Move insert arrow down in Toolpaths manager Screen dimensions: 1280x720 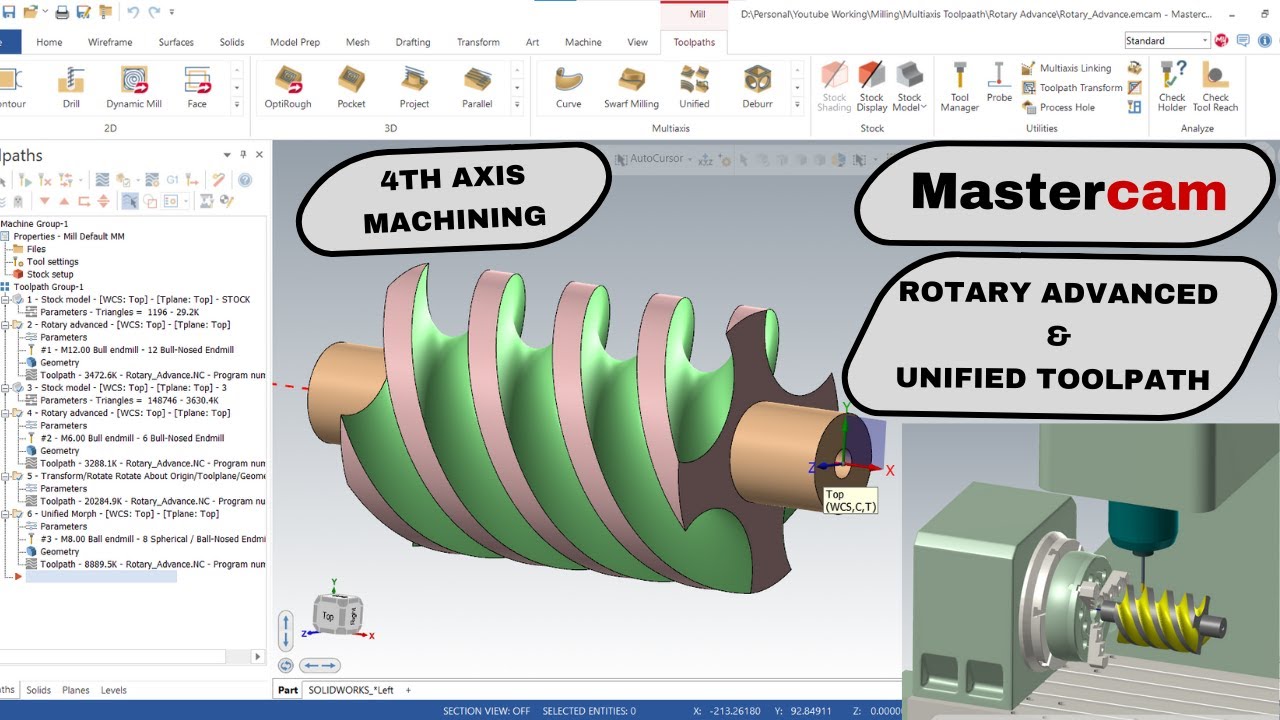pos(44,201)
